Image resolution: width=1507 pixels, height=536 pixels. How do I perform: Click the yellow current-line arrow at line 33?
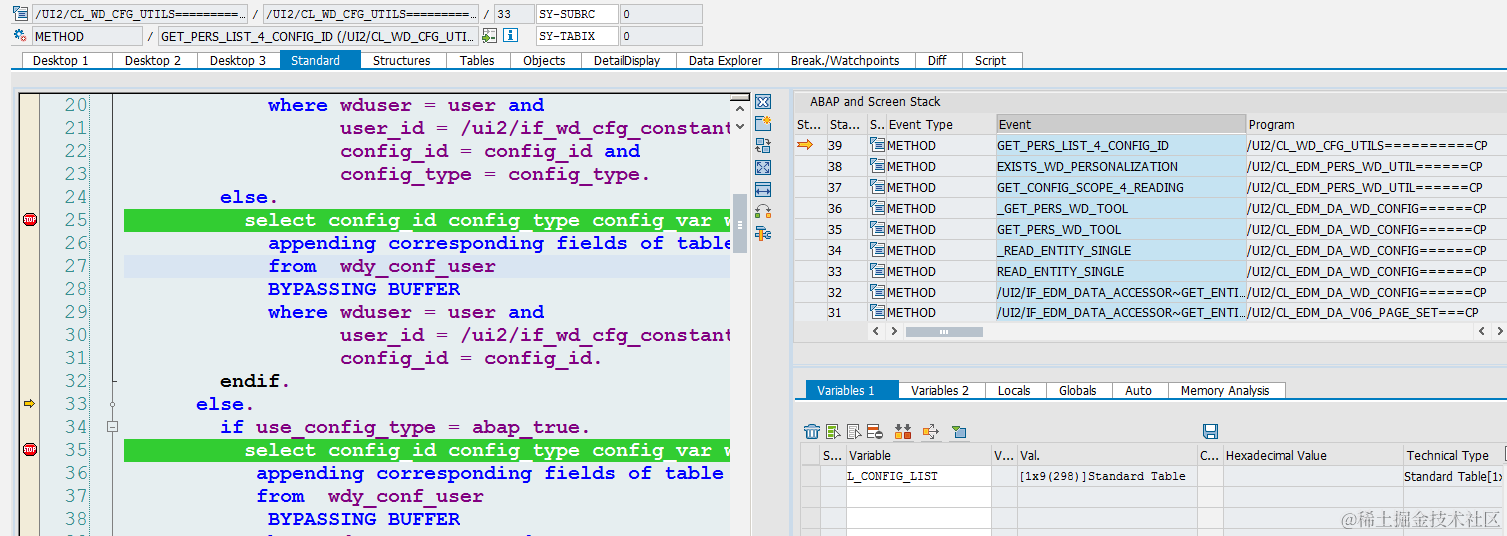(29, 404)
